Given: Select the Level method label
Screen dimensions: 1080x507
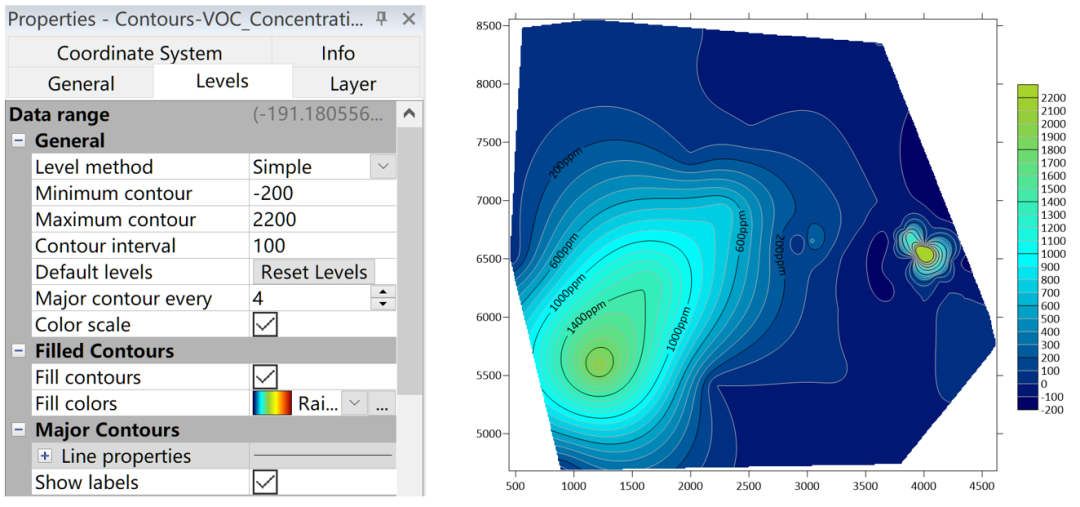Looking at the screenshot, I should (94, 167).
